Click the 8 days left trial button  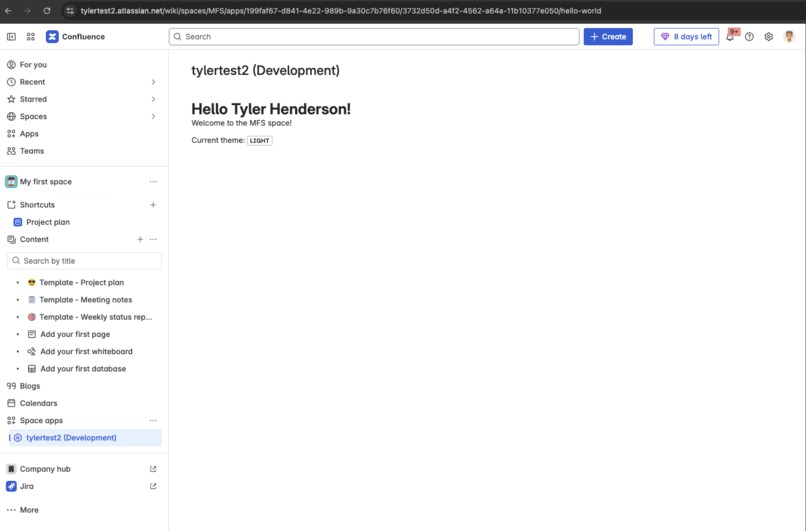pyautogui.click(x=686, y=36)
